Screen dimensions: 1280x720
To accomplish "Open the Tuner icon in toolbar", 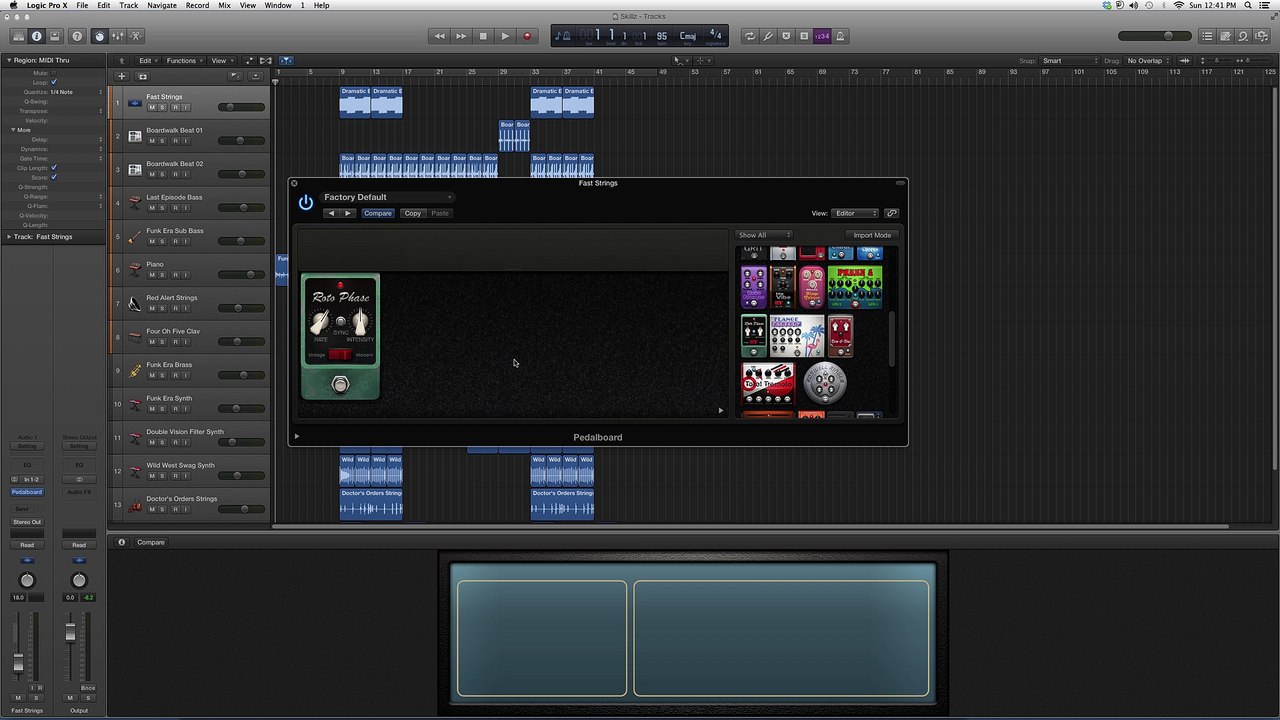I will (x=768, y=36).
